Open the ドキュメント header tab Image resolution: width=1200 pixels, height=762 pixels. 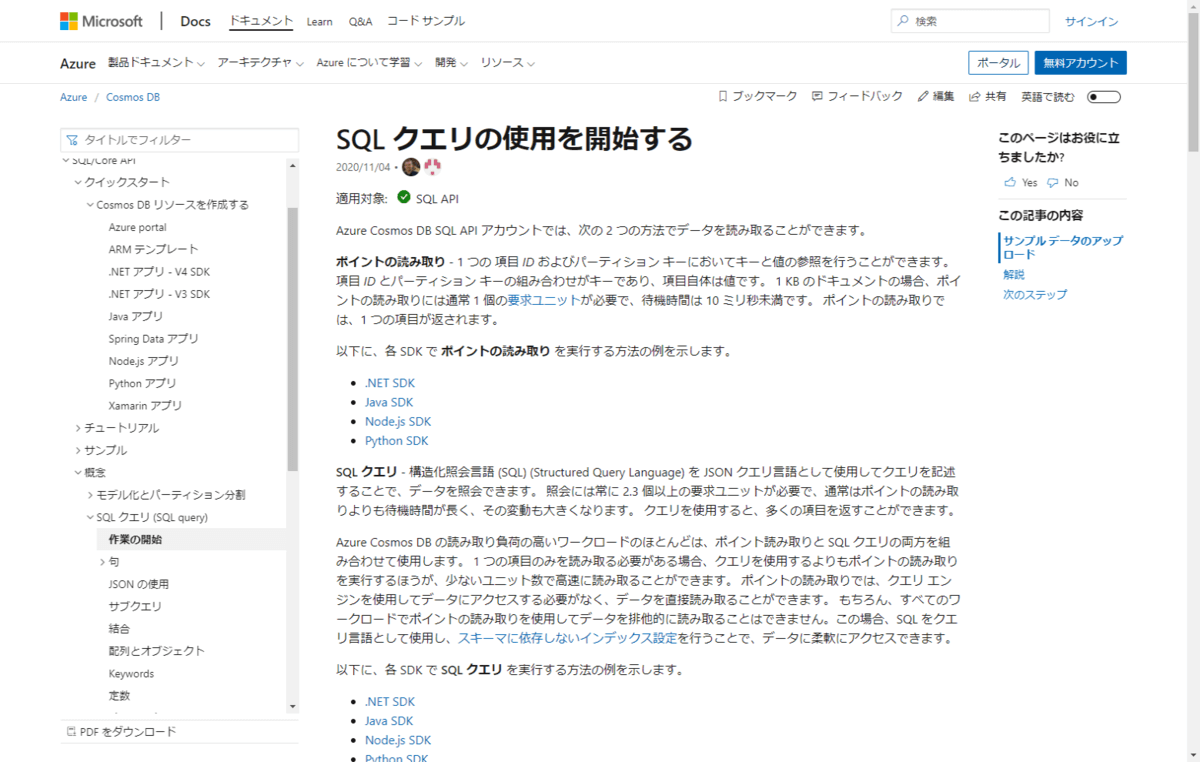click(261, 21)
